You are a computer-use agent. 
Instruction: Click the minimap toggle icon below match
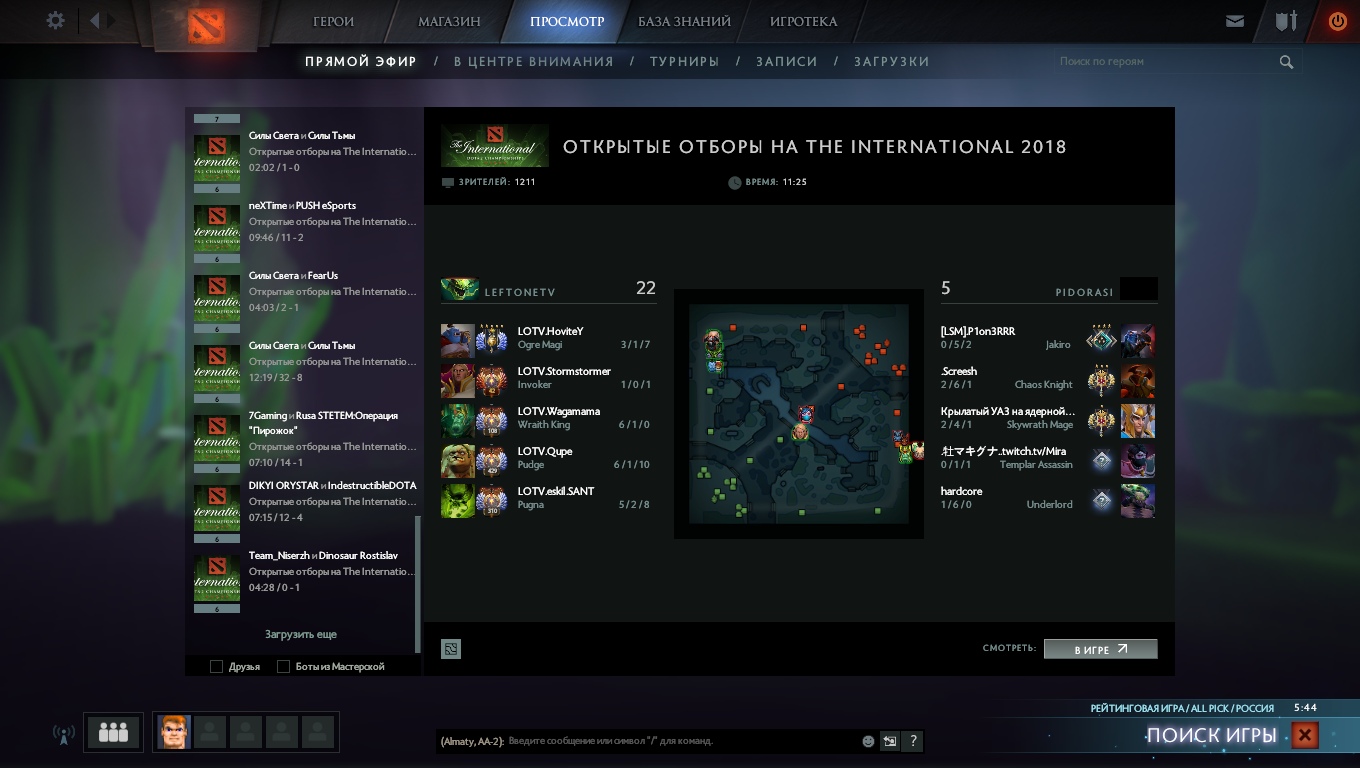[451, 649]
